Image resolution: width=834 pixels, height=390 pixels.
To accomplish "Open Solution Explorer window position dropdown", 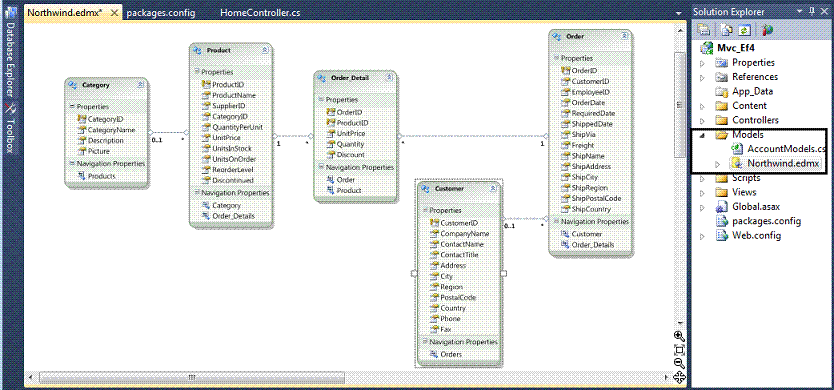I will point(798,11).
